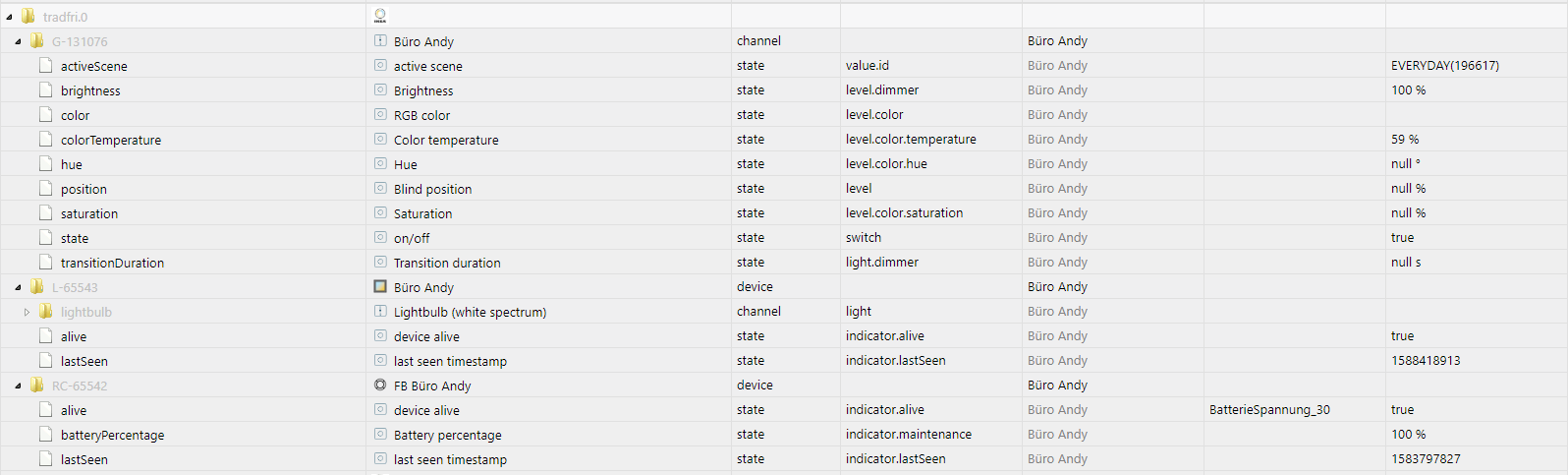
Task: Expand the lightbulb channel folder
Action: 27,312
